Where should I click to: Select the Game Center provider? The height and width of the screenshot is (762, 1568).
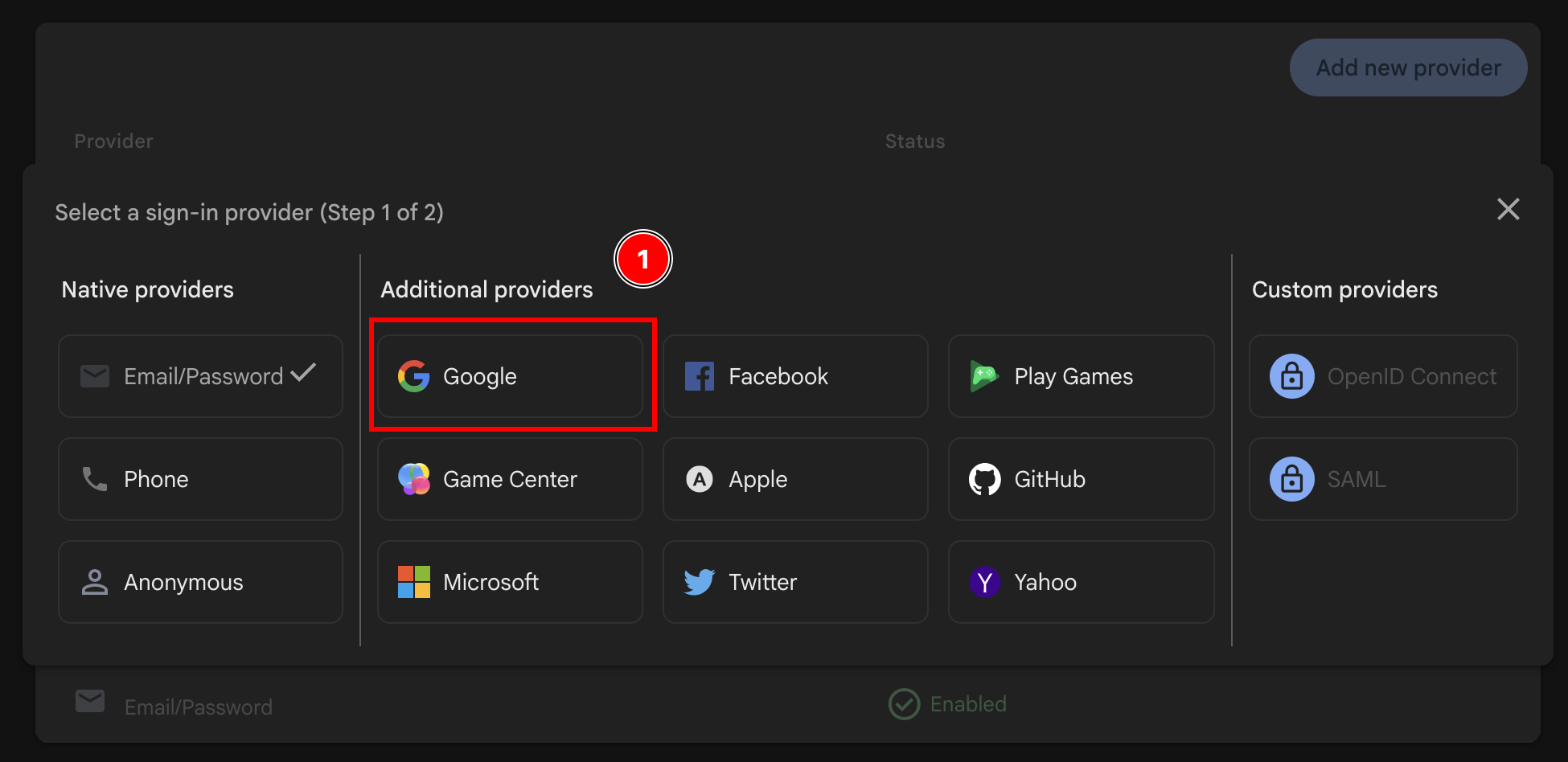[x=509, y=479]
